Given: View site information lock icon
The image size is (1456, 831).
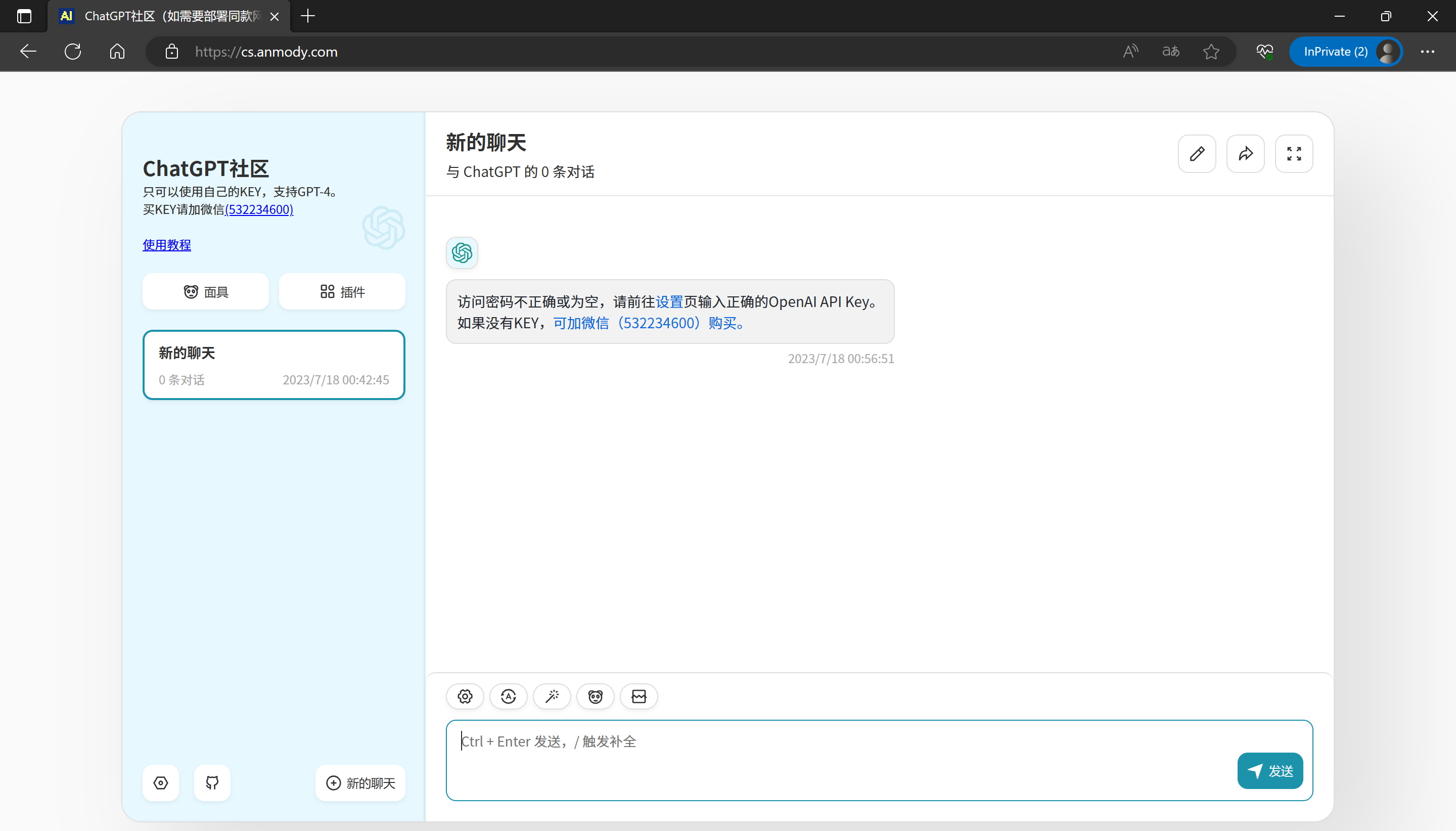Looking at the screenshot, I should click(172, 52).
